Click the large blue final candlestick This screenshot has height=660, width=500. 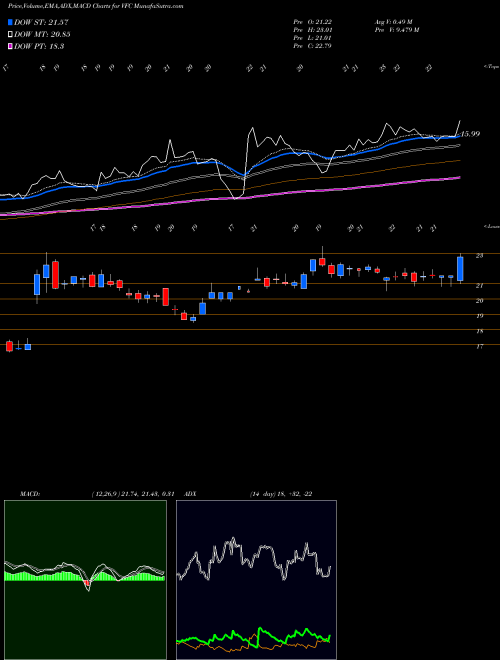pos(460,269)
